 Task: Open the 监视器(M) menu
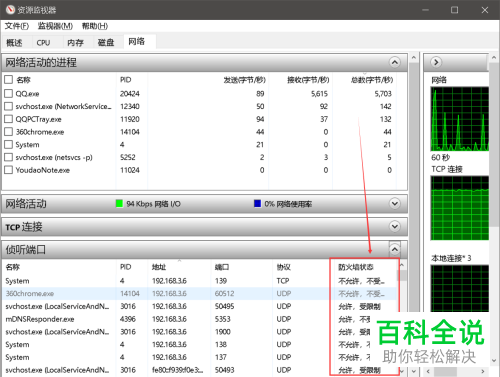tap(55, 26)
